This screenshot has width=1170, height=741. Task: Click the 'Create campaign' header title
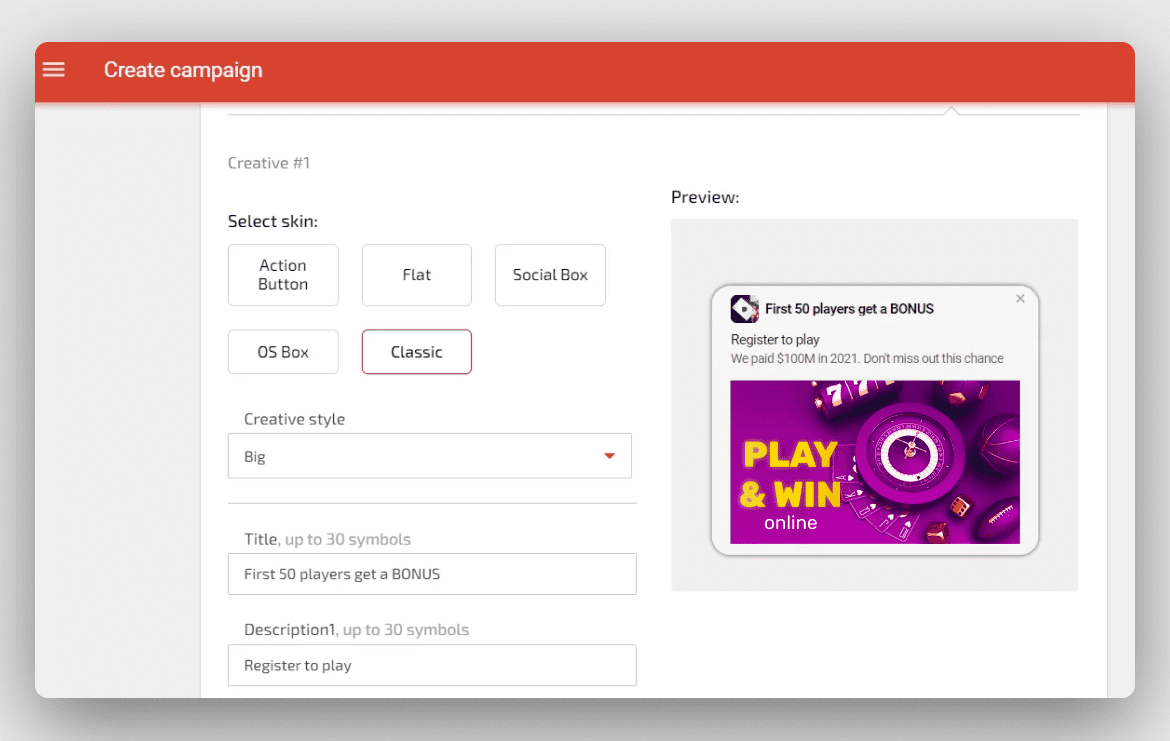(183, 69)
